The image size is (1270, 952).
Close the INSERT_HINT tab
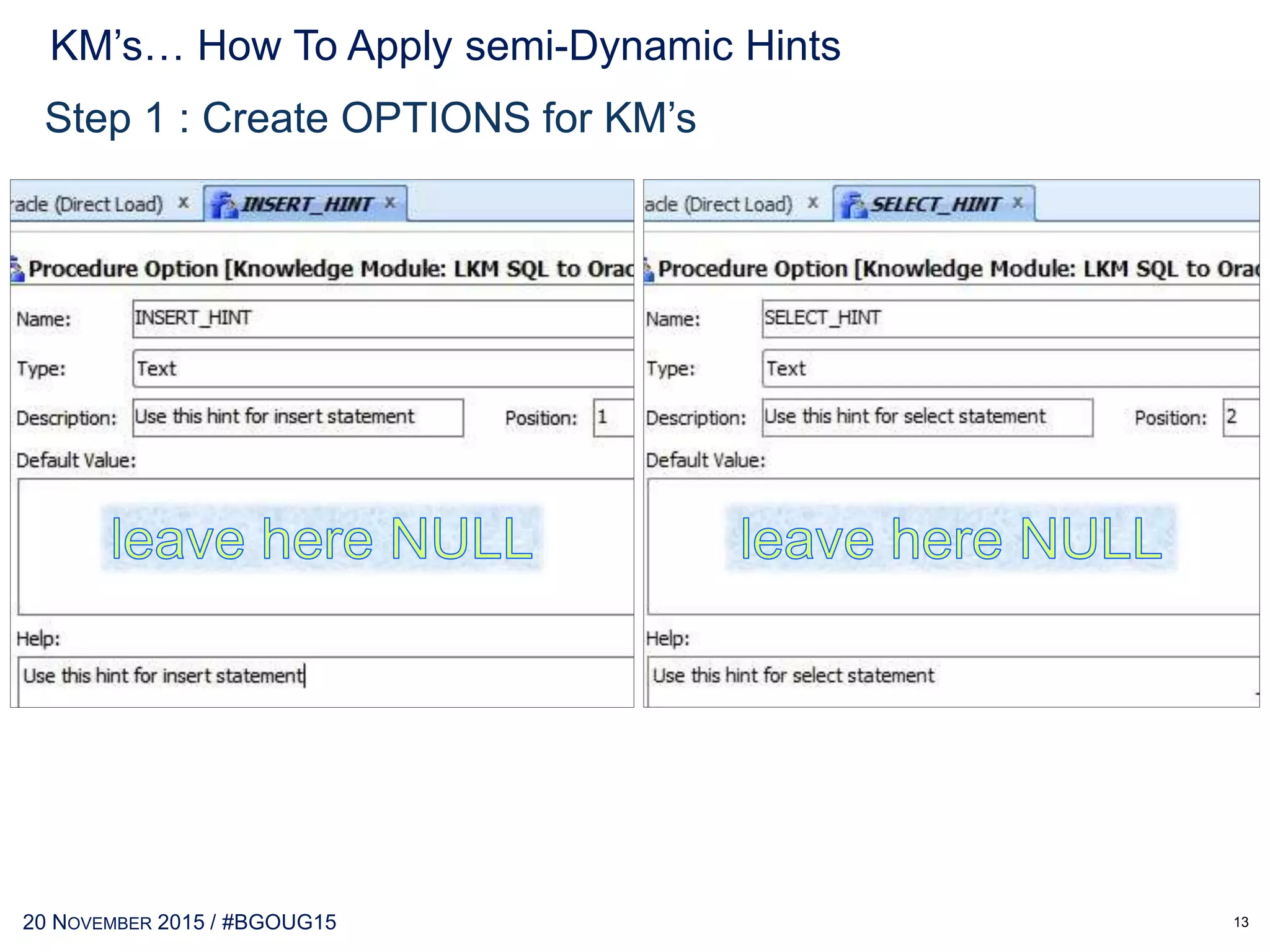(x=390, y=203)
